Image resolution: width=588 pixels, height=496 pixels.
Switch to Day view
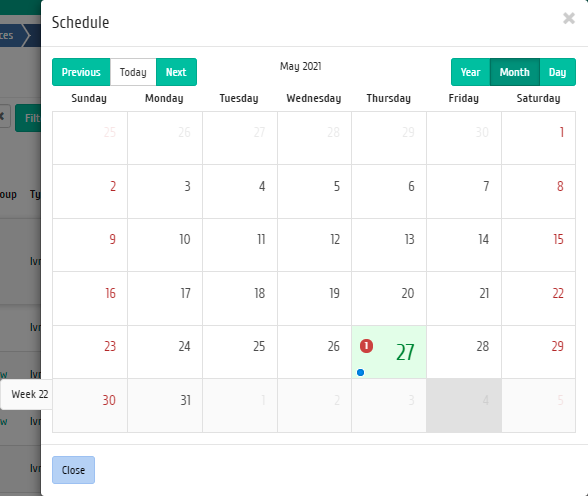(558, 72)
